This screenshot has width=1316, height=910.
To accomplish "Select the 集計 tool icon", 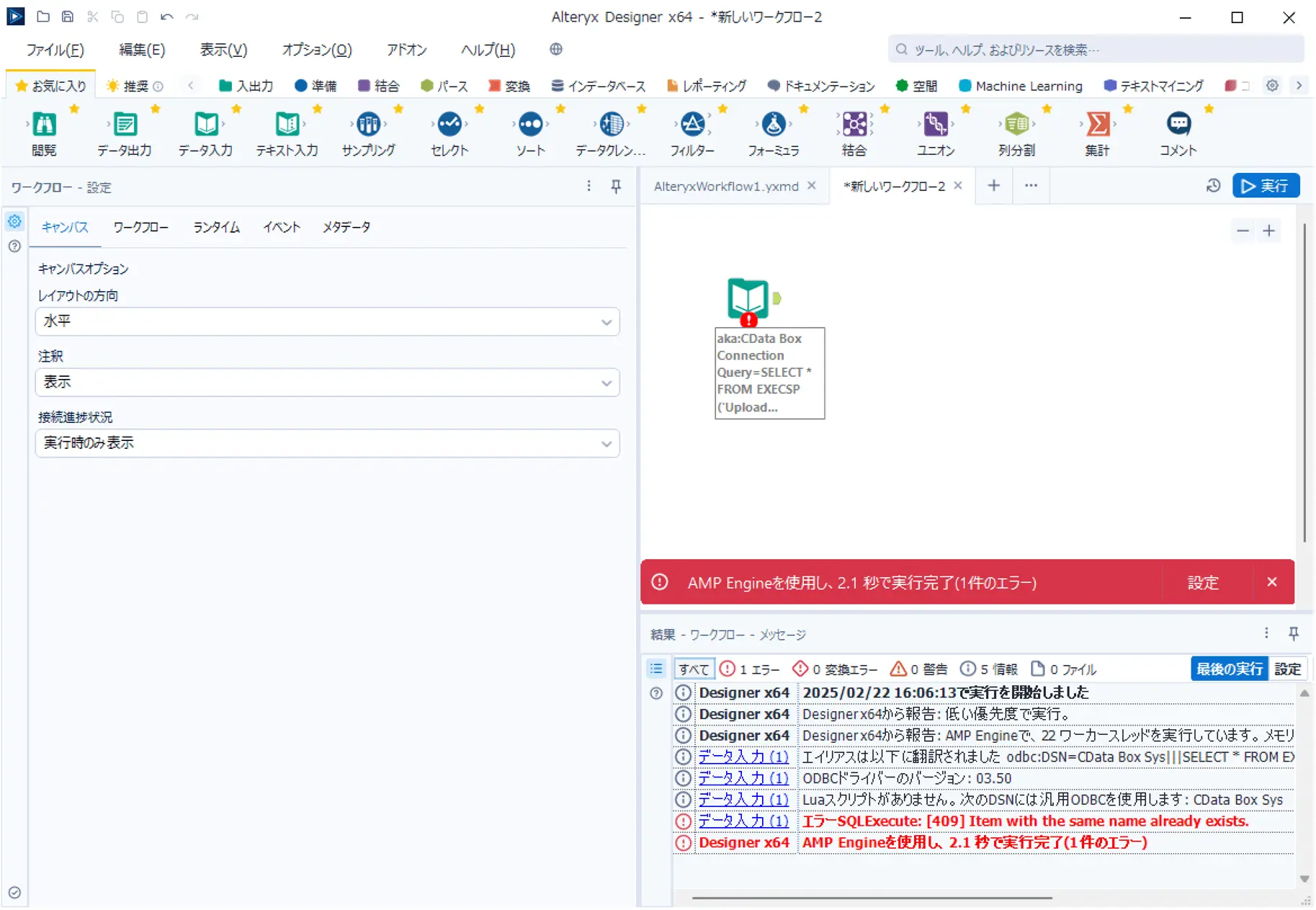I will (x=1098, y=125).
